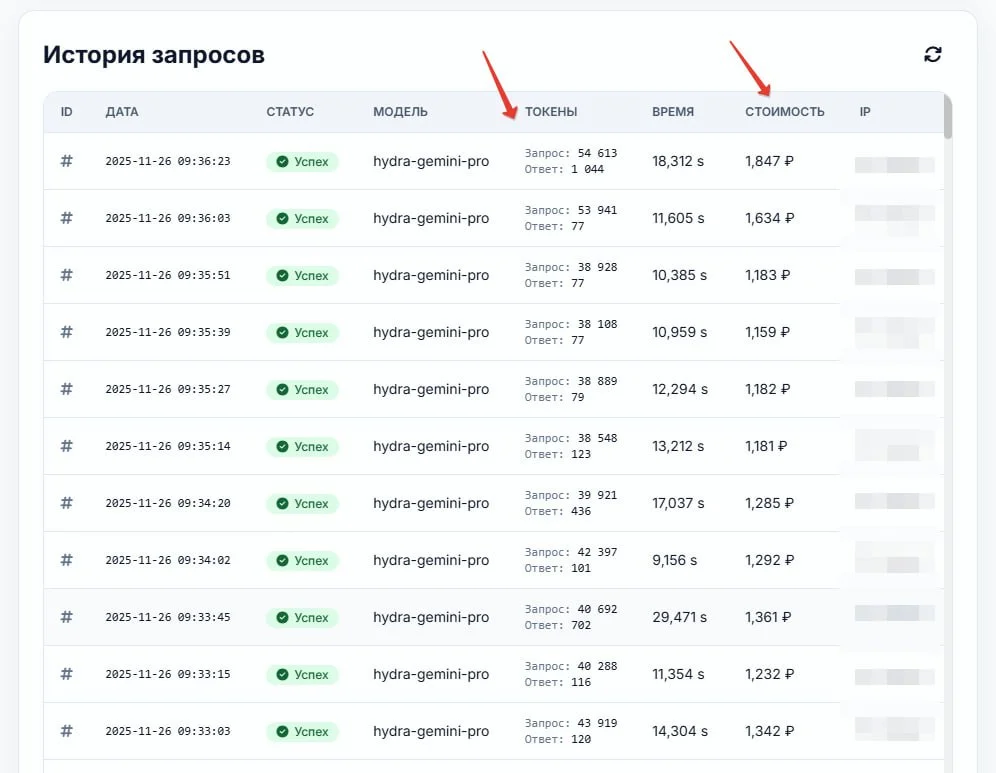
Task: Click the ТОКЕНЫ column header
Action: click(x=551, y=112)
